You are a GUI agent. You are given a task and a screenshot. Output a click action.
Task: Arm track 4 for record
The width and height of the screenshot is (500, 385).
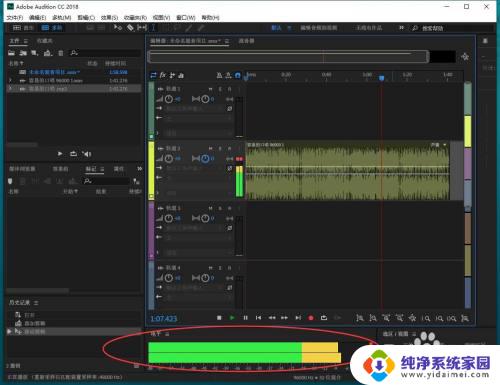coord(229,268)
